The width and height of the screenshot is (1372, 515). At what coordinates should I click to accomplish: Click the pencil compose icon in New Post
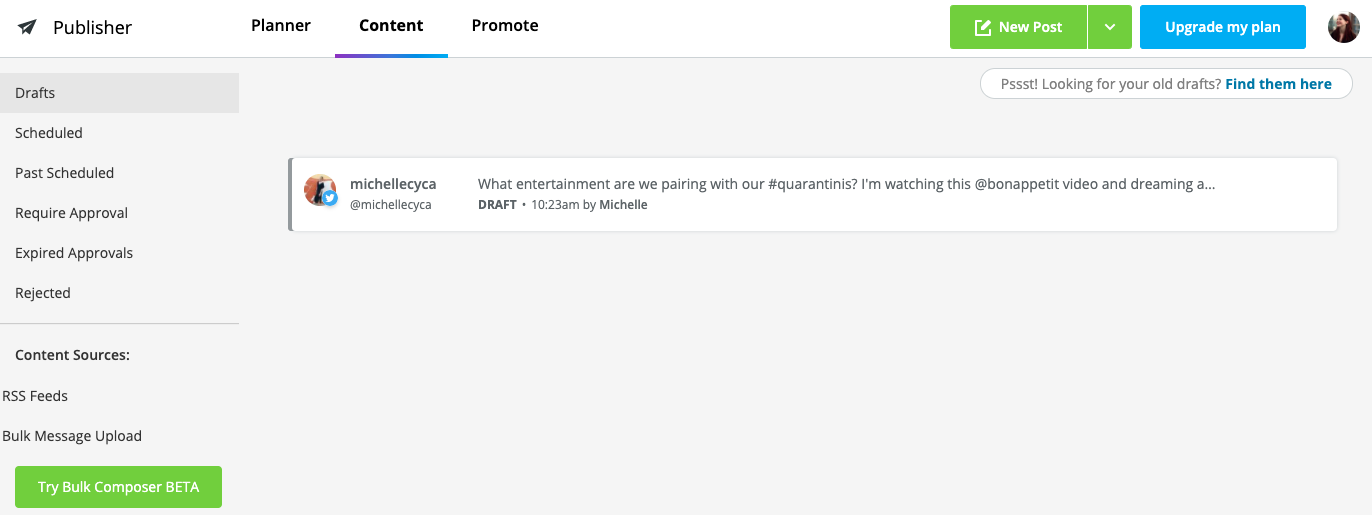(x=983, y=27)
